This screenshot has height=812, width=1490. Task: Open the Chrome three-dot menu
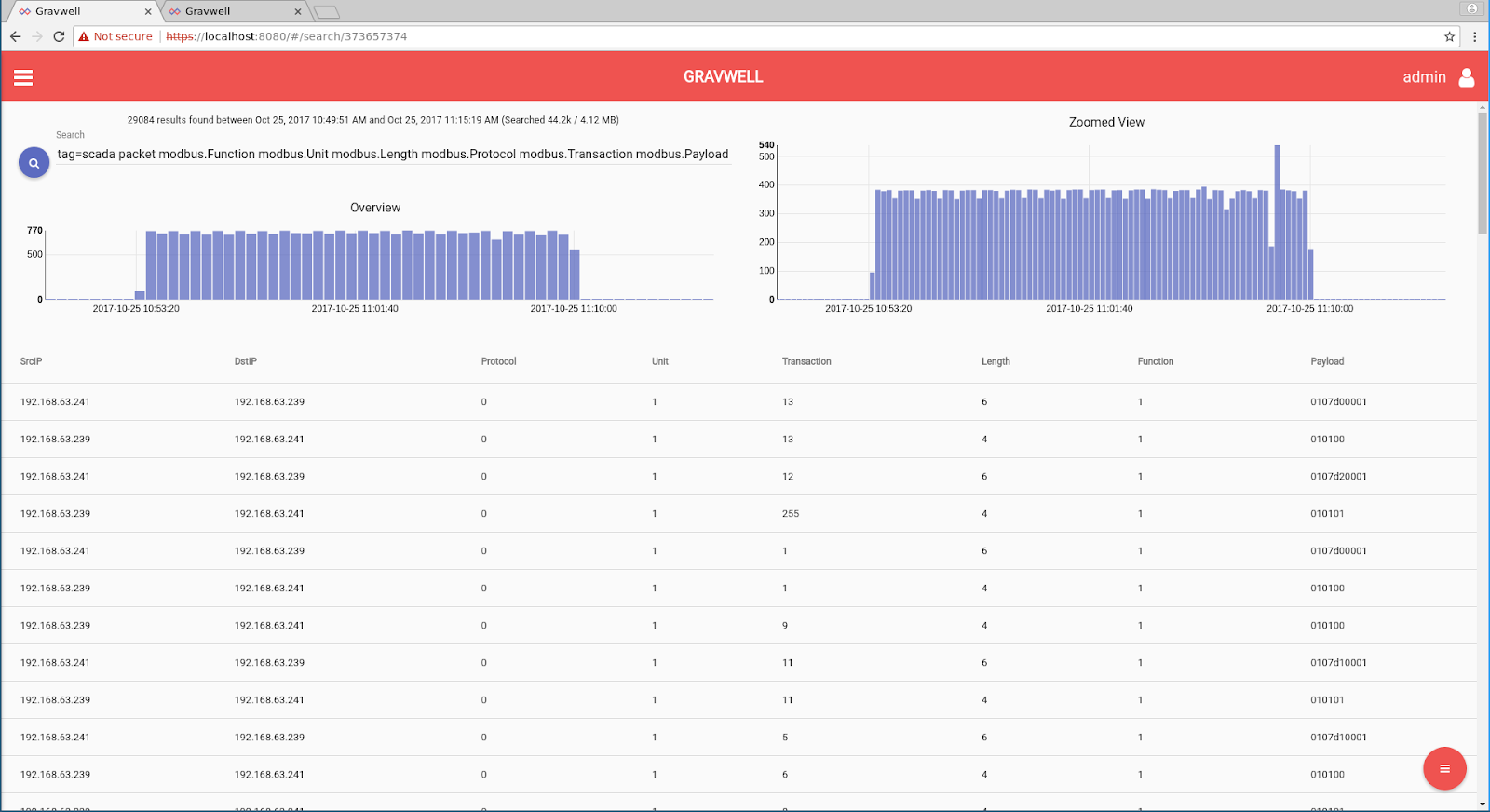(x=1474, y=36)
